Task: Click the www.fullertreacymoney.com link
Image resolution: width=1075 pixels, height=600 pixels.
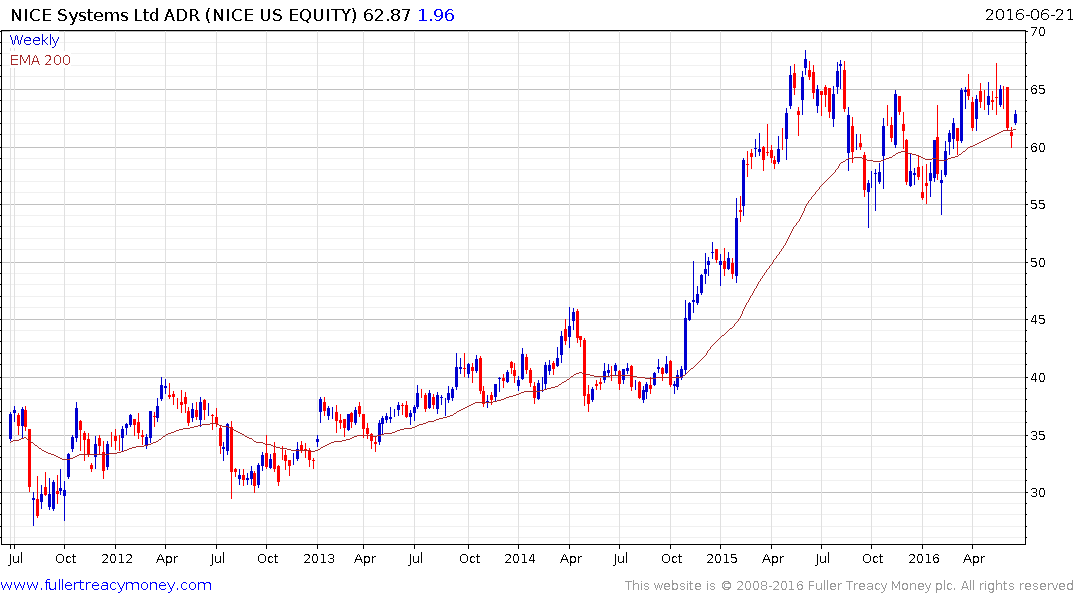Action: 106,585
